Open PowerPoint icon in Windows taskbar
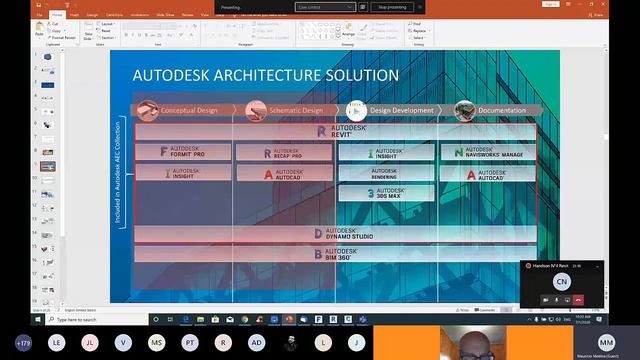Screen dimensions: 640x360 [289, 320]
